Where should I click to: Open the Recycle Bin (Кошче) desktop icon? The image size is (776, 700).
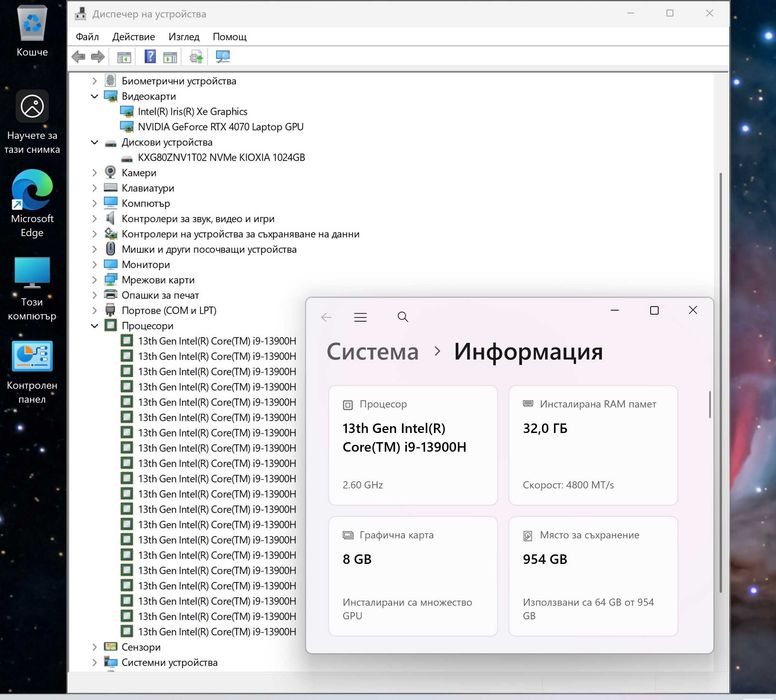coord(32,31)
